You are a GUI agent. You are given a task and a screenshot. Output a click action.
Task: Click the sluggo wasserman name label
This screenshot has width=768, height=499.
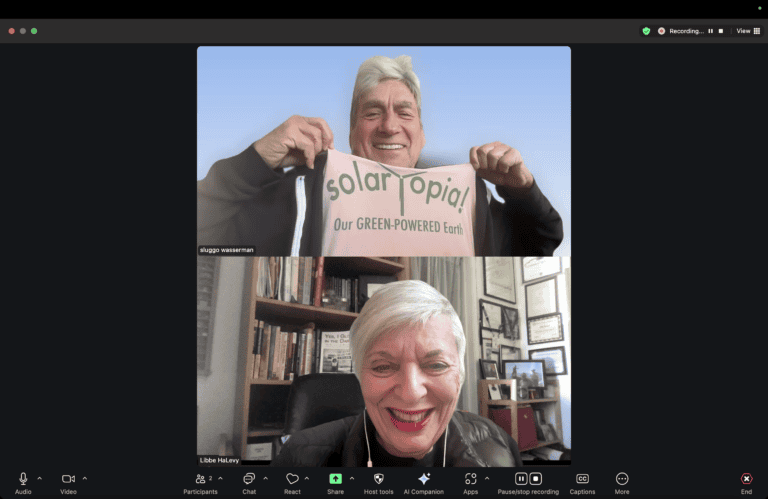(x=226, y=250)
